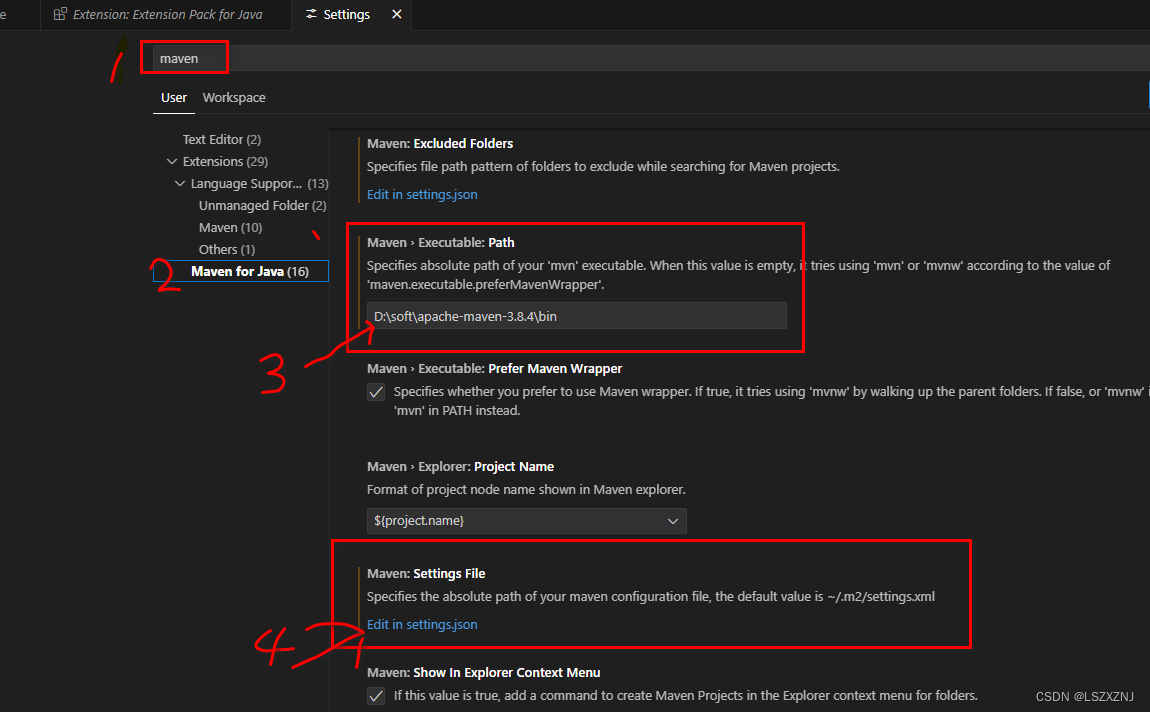Image resolution: width=1150 pixels, height=712 pixels.
Task: Click the extension icon on Extension Pack tab
Action: (60, 14)
